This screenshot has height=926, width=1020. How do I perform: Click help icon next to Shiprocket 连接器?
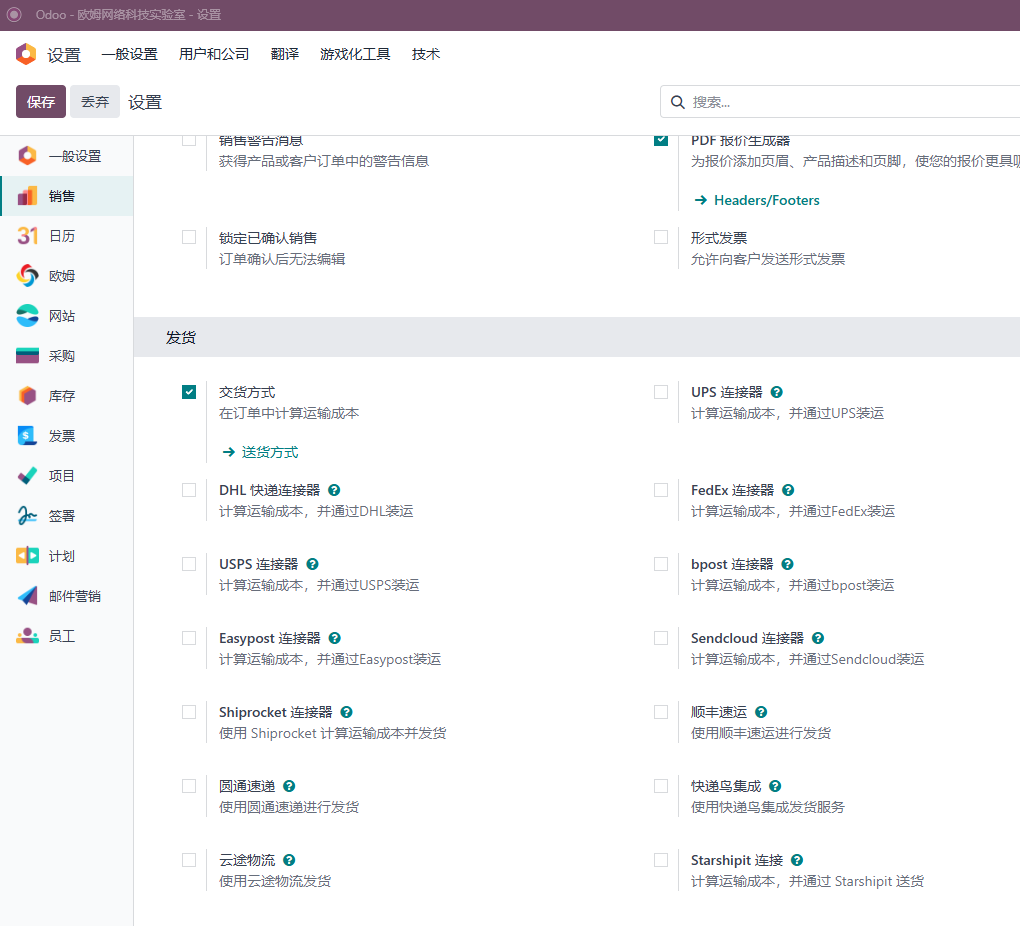pyautogui.click(x=347, y=712)
